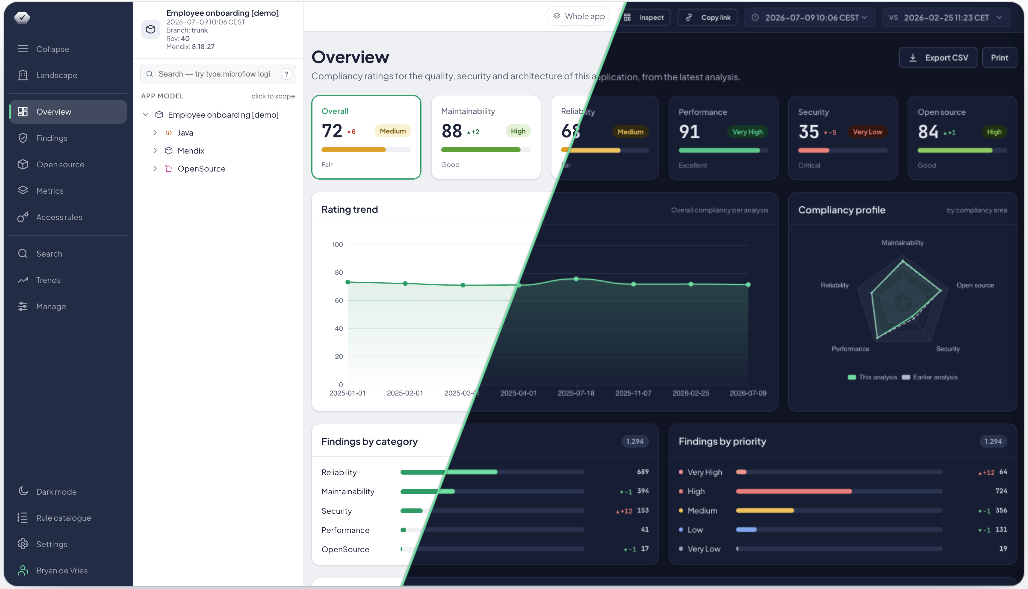Viewport: 1028px width, 589px height.
Task: Open the Metrics page
Action: (68, 190)
